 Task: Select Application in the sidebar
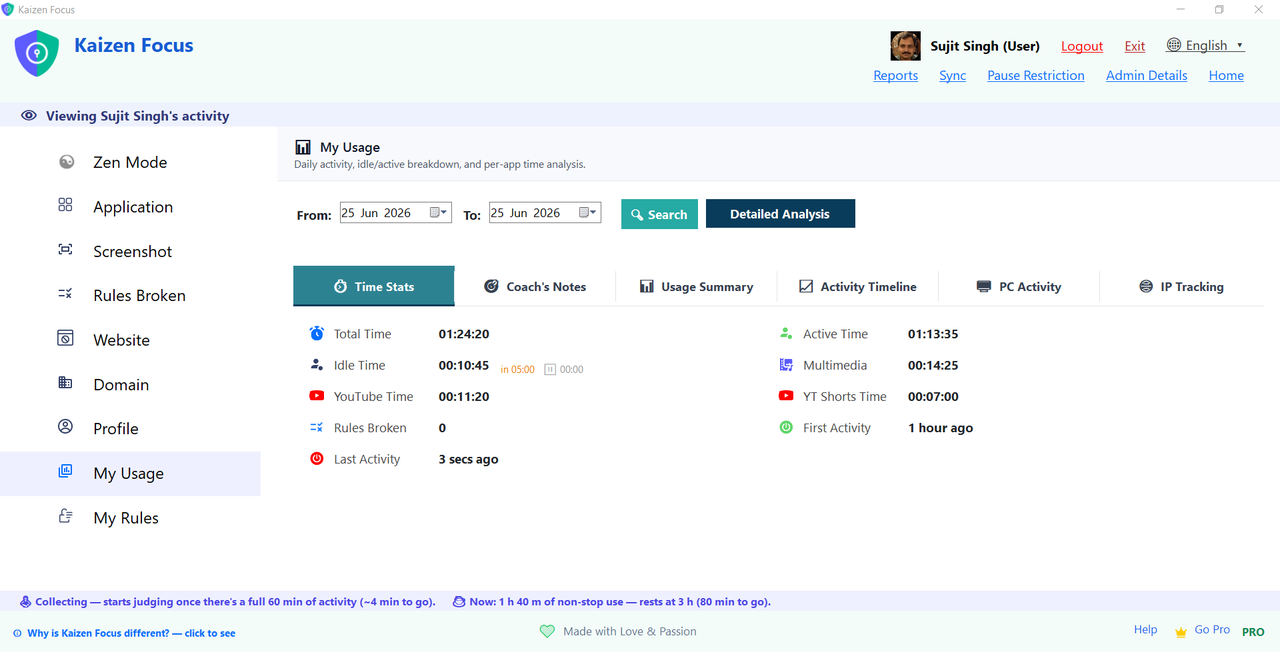tap(130, 207)
